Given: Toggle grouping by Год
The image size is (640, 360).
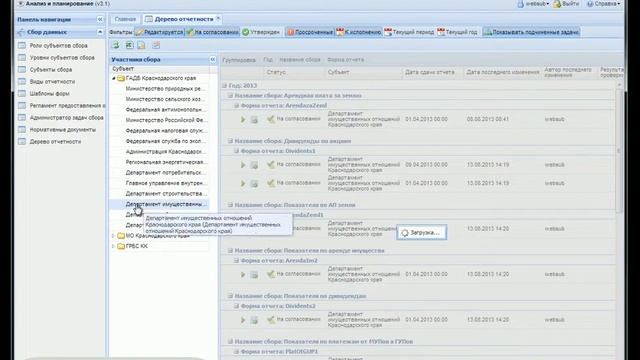Looking at the screenshot, I should click(x=268, y=60).
